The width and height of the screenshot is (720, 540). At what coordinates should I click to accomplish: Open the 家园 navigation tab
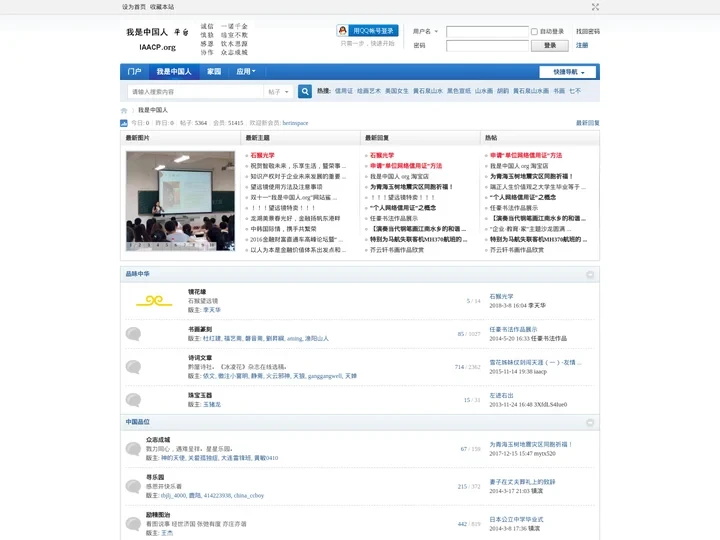214,72
